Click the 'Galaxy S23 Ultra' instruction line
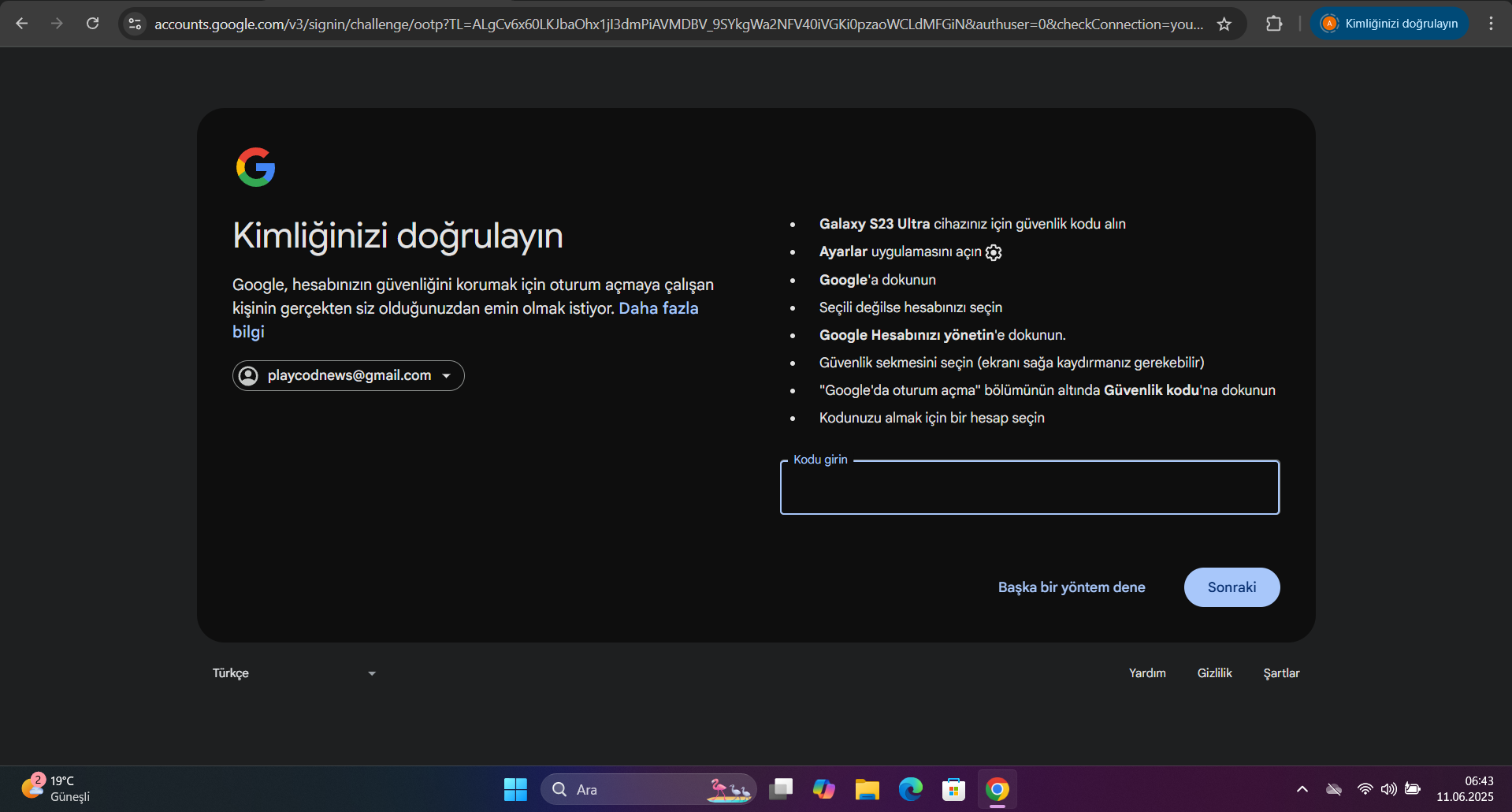1512x812 pixels. click(x=972, y=224)
